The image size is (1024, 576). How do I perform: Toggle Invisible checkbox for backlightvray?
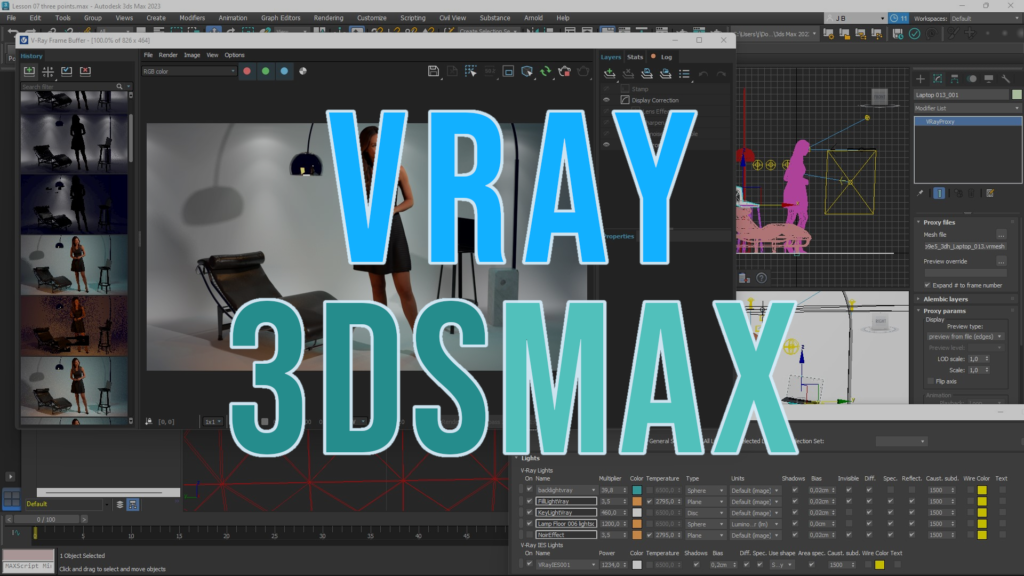coord(849,490)
